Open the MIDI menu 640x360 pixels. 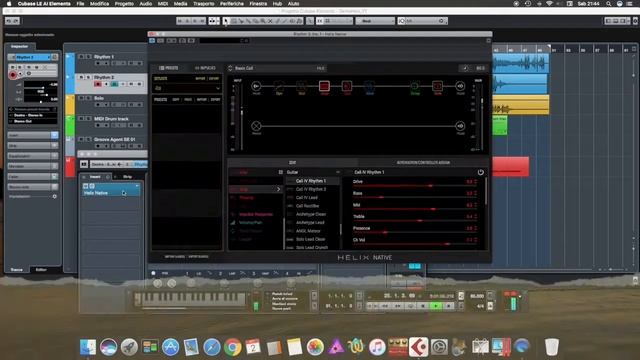[163, 3]
